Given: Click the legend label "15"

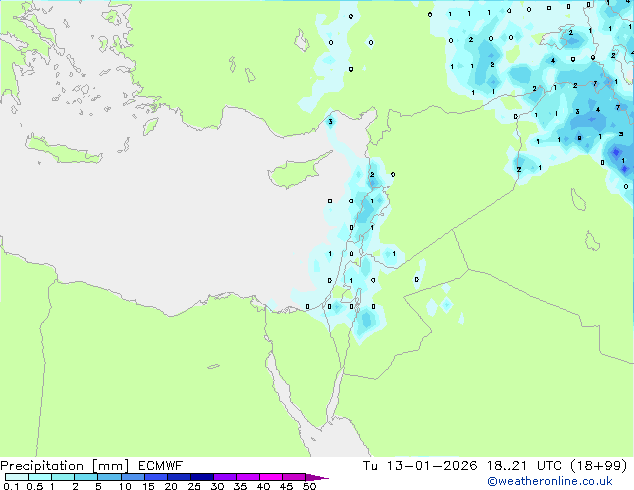Looking at the screenshot, I should click(x=148, y=486).
